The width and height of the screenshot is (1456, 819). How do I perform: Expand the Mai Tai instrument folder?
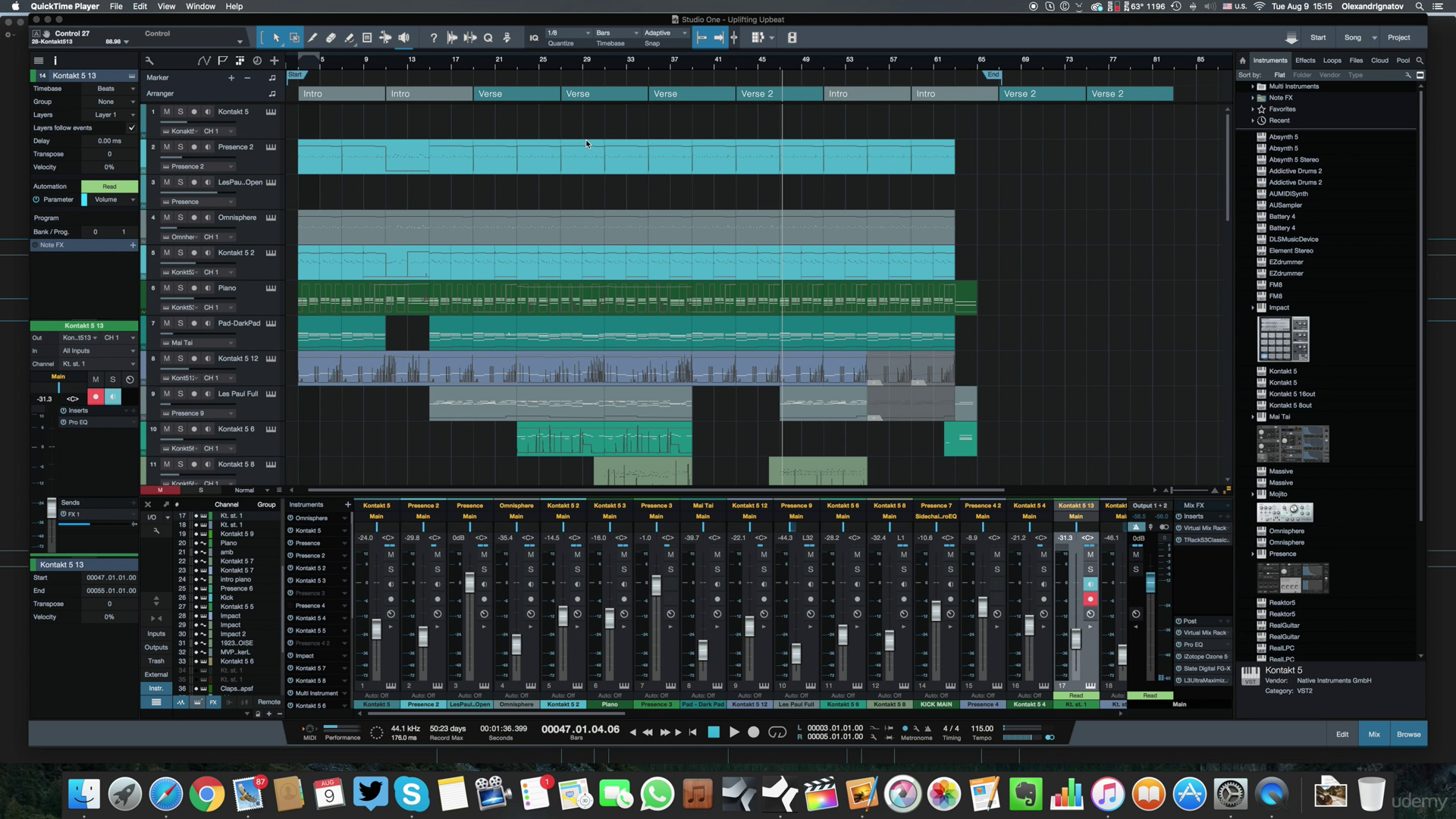[x=1253, y=417]
